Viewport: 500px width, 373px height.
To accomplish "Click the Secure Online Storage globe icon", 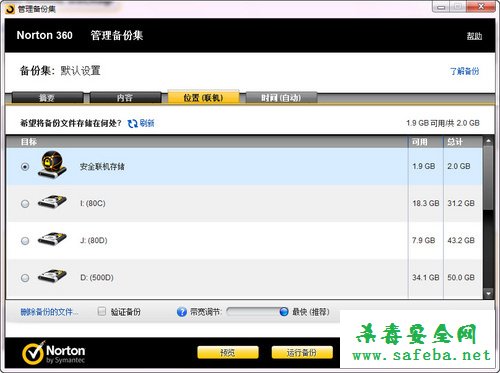I will 52,165.
